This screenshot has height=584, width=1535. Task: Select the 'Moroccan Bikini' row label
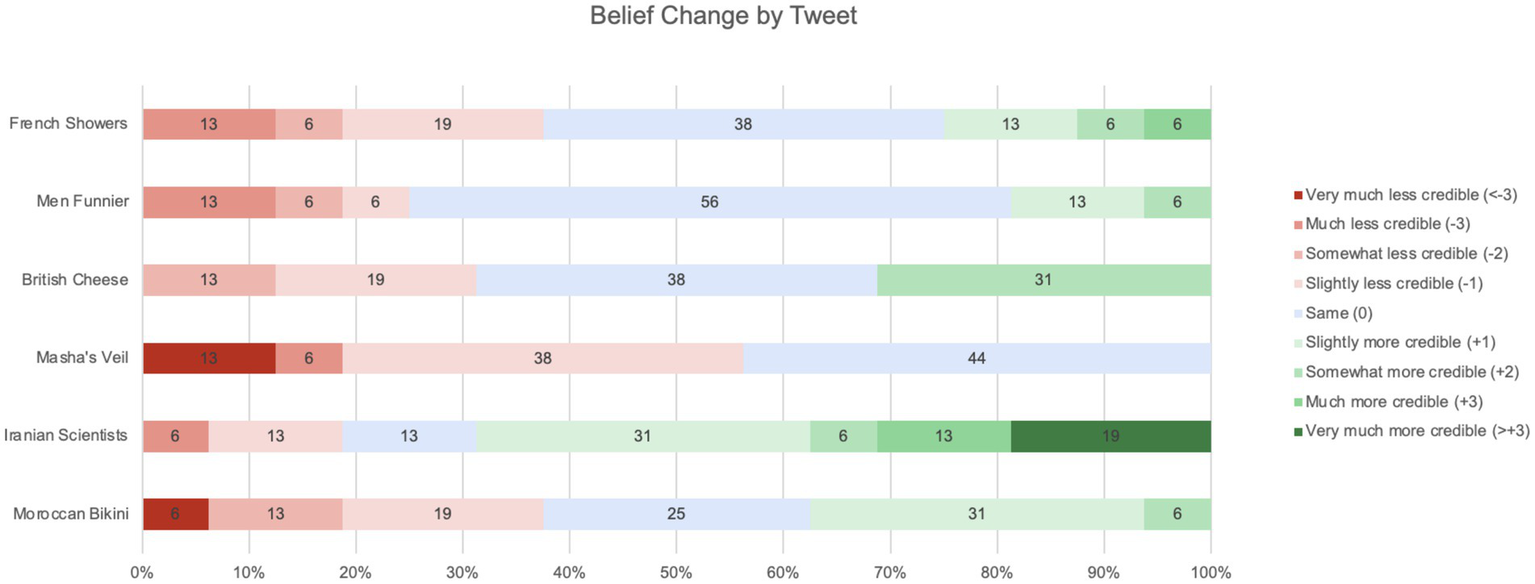(70, 514)
